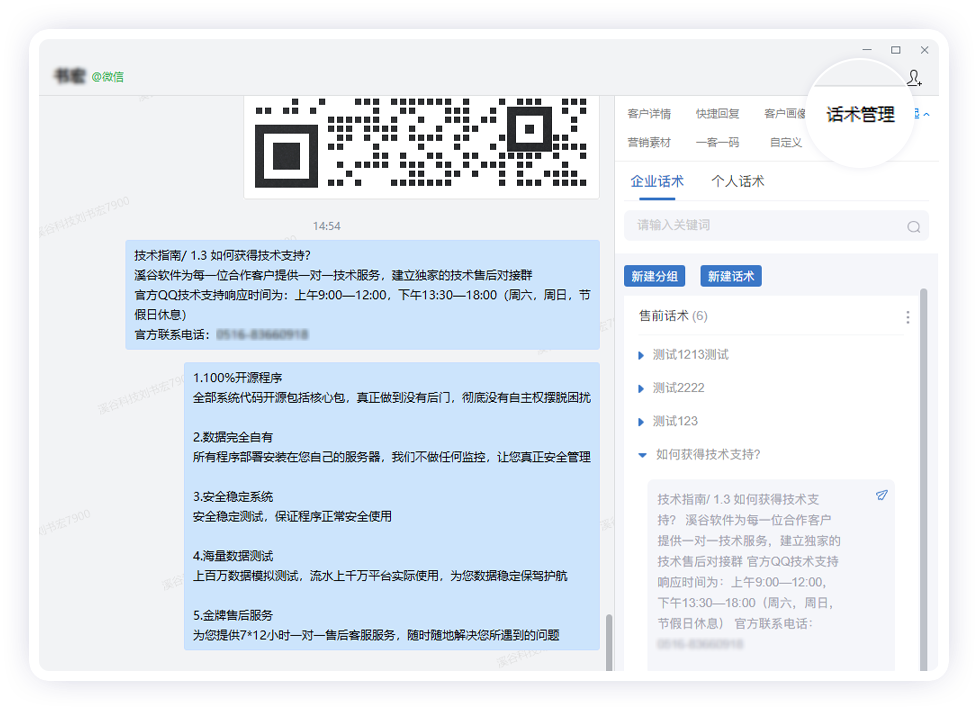
Task: Switch to the 个人话术 tab
Action: (737, 182)
